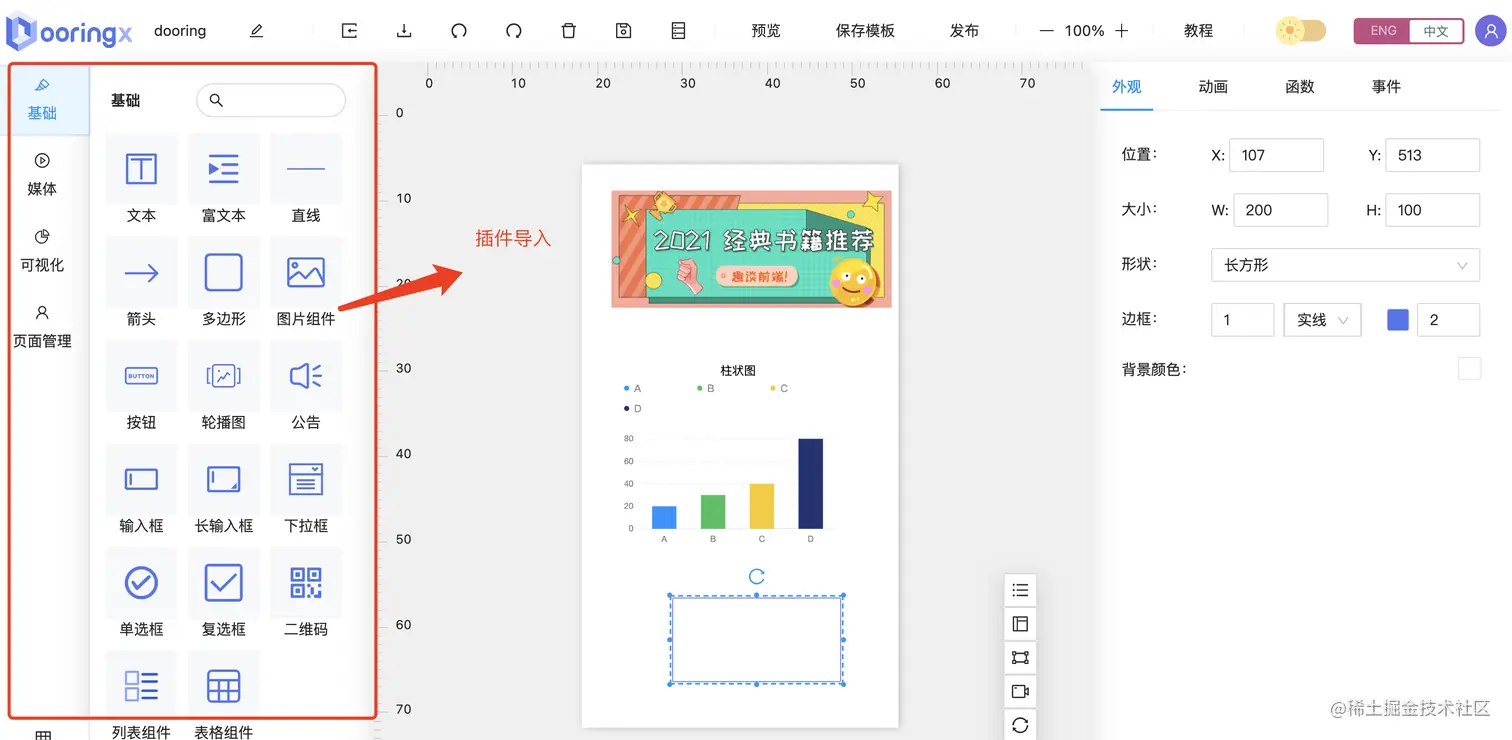The height and width of the screenshot is (740, 1512).
Task: Select the 直线 line component
Action: pyautogui.click(x=306, y=180)
